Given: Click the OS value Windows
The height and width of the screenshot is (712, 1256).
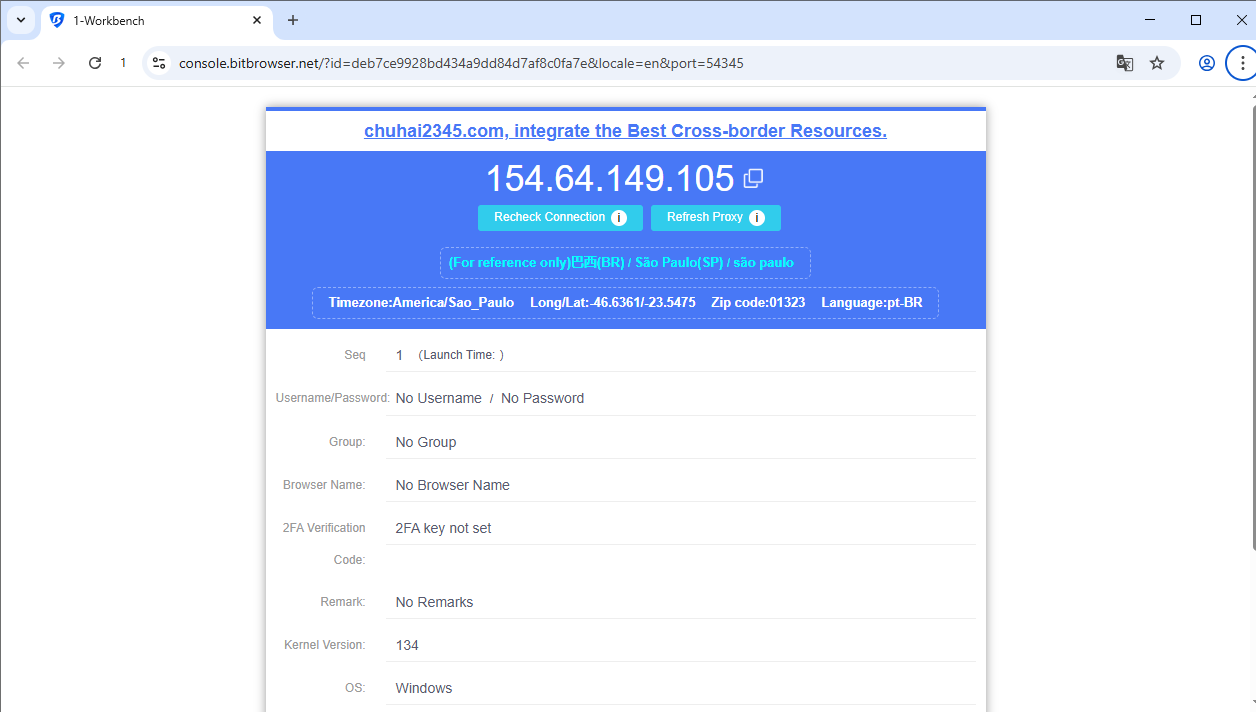Looking at the screenshot, I should pyautogui.click(x=424, y=688).
